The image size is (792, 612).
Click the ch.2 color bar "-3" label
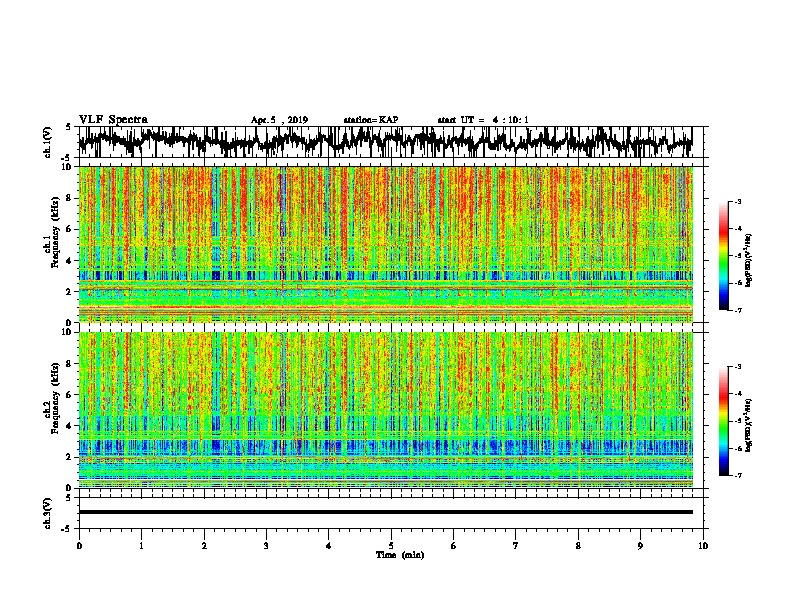[x=738, y=367]
